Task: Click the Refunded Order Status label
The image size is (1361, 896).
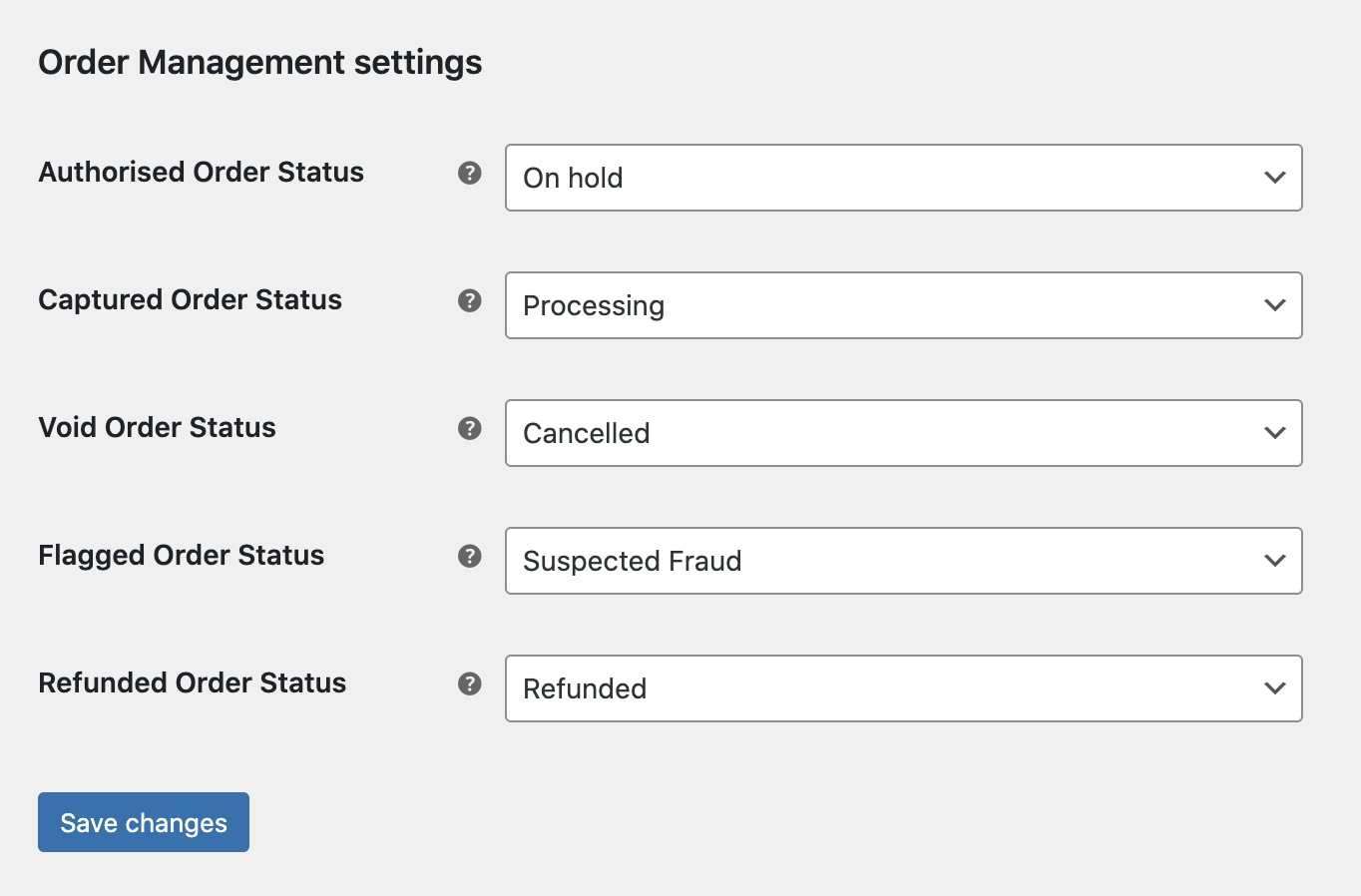Action: tap(192, 683)
